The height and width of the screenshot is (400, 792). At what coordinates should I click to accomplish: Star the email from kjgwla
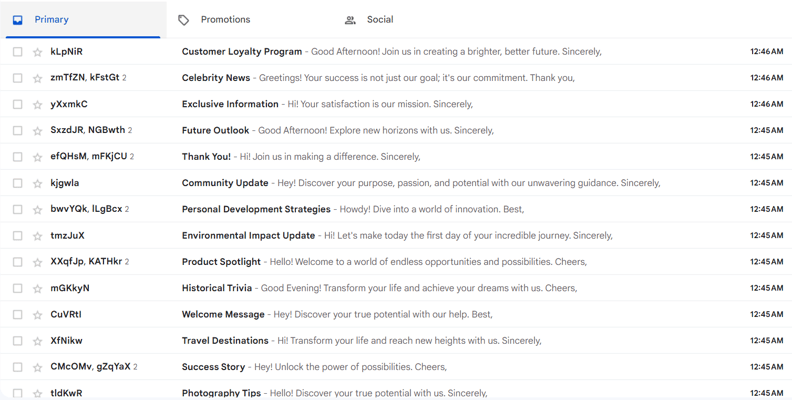click(x=38, y=183)
